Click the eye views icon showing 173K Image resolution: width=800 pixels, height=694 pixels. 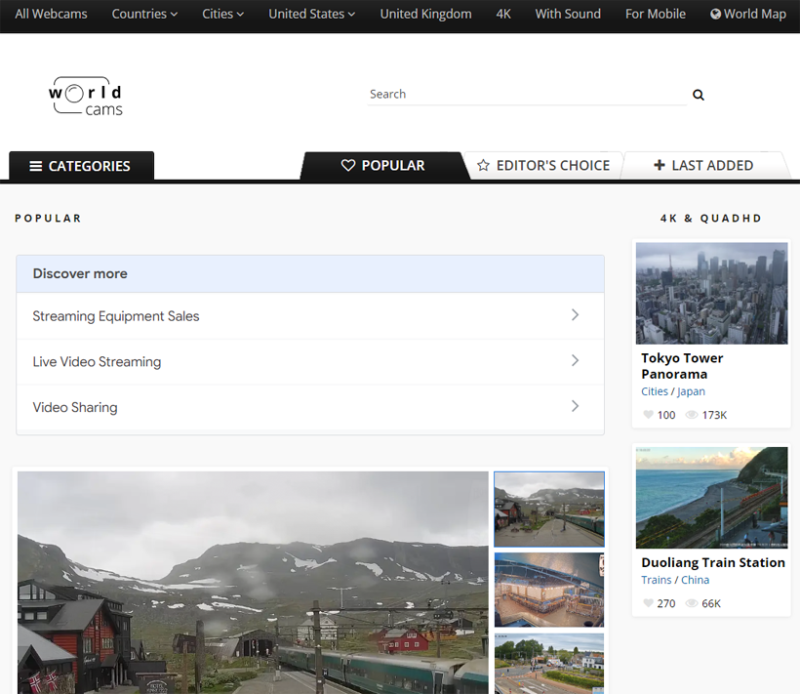(x=691, y=415)
